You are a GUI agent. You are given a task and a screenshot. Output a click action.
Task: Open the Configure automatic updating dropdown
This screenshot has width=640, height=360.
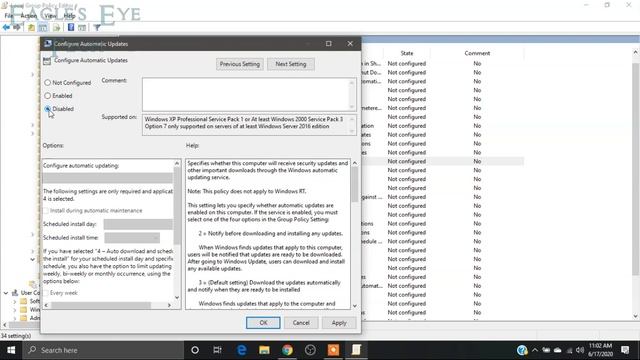click(x=108, y=178)
